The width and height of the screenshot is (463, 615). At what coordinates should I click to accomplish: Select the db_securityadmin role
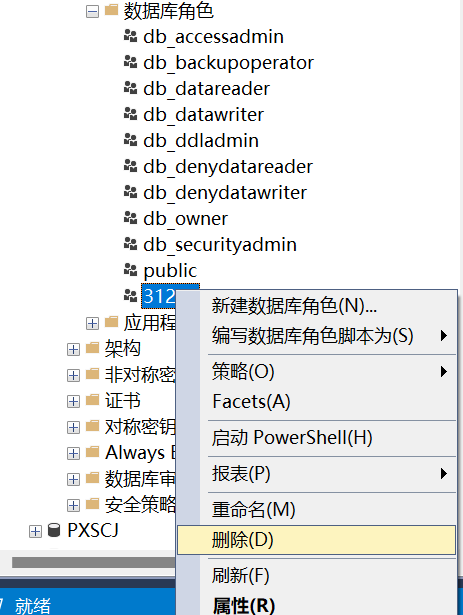(x=220, y=245)
